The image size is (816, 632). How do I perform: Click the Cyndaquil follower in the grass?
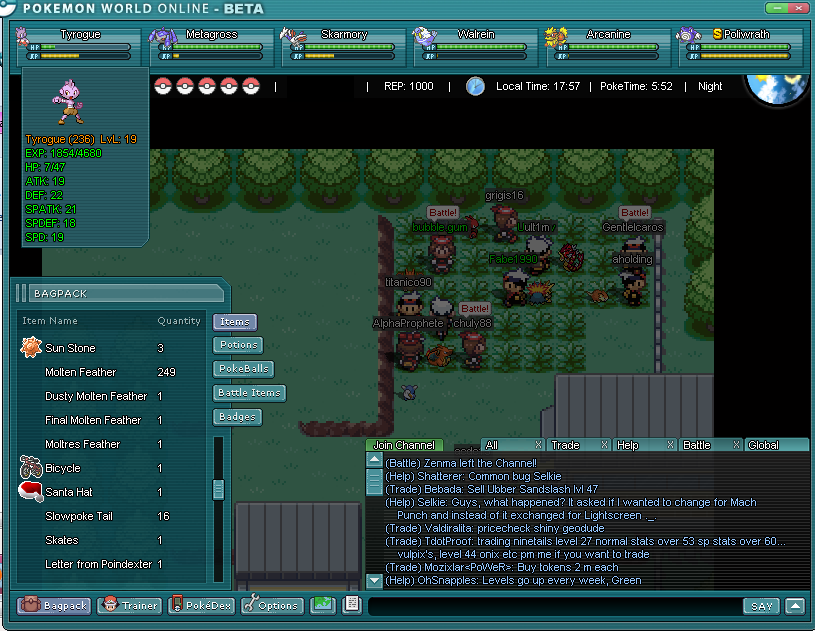[x=539, y=292]
